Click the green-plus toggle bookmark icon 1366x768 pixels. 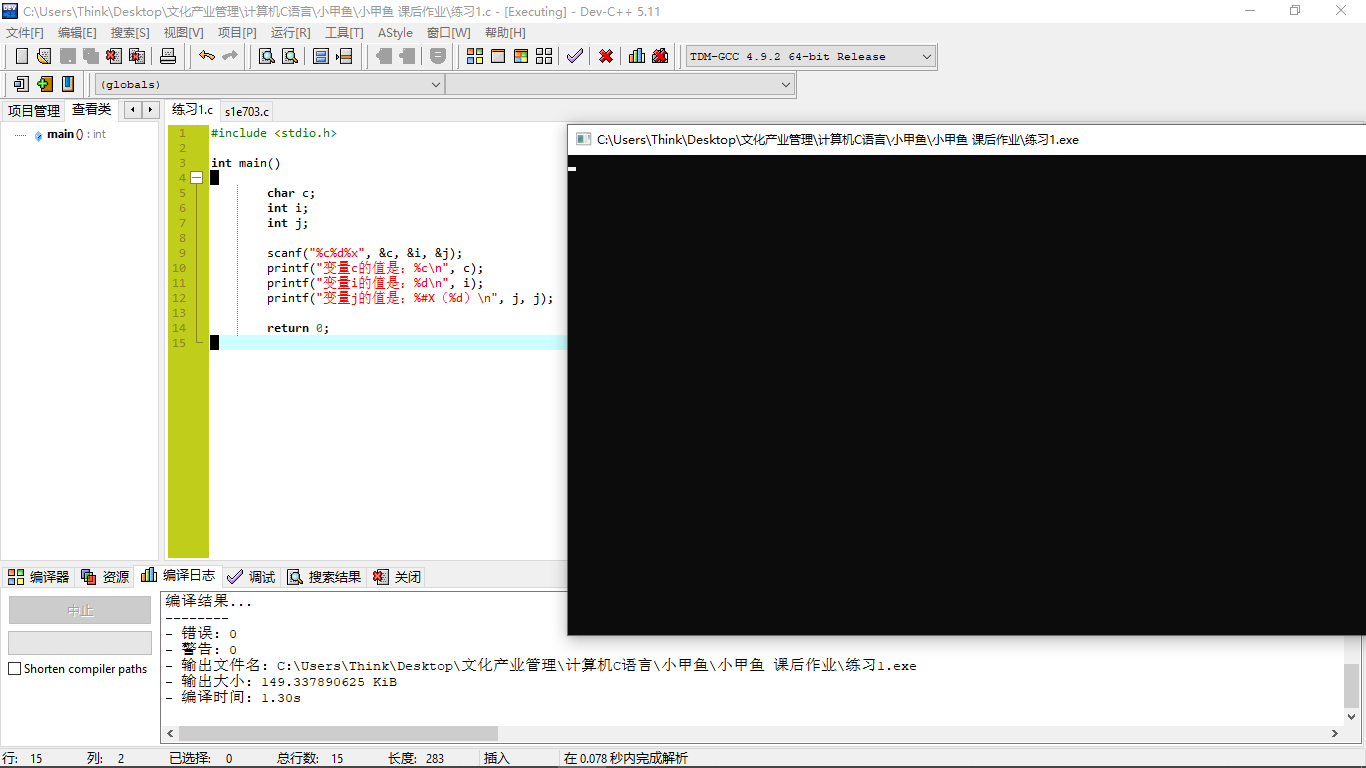tap(44, 84)
